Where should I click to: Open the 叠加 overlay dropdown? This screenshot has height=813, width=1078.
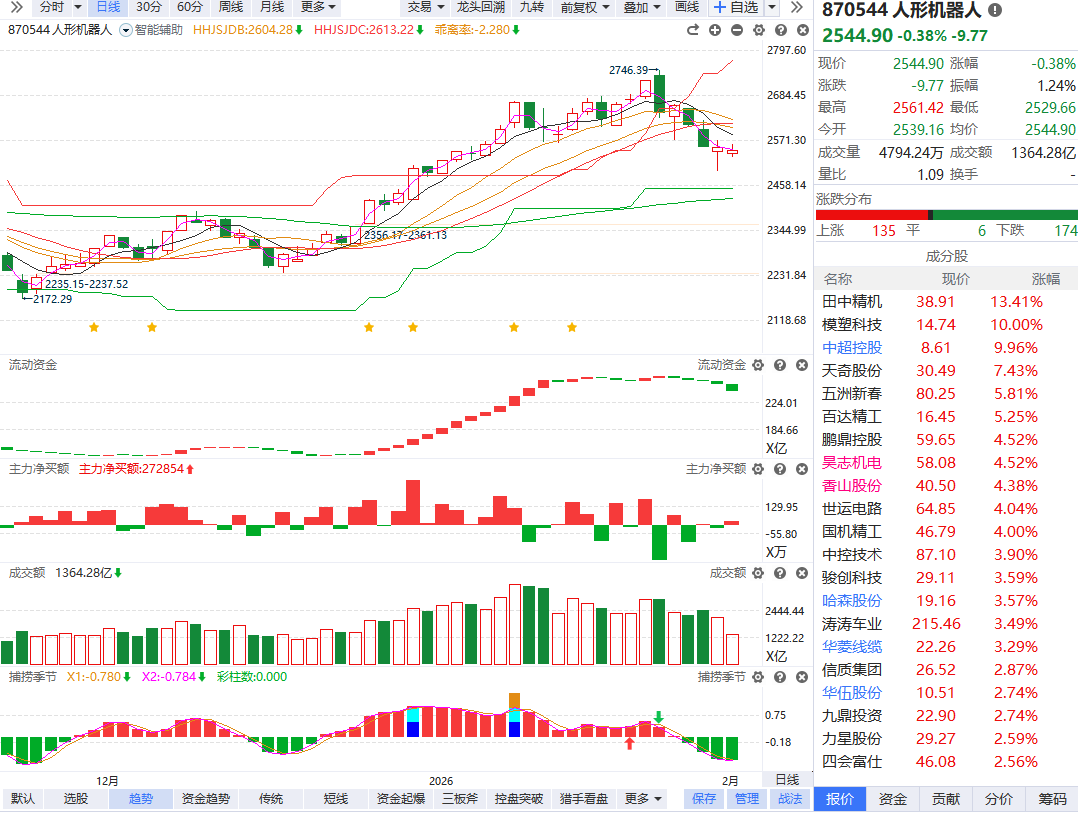642,7
